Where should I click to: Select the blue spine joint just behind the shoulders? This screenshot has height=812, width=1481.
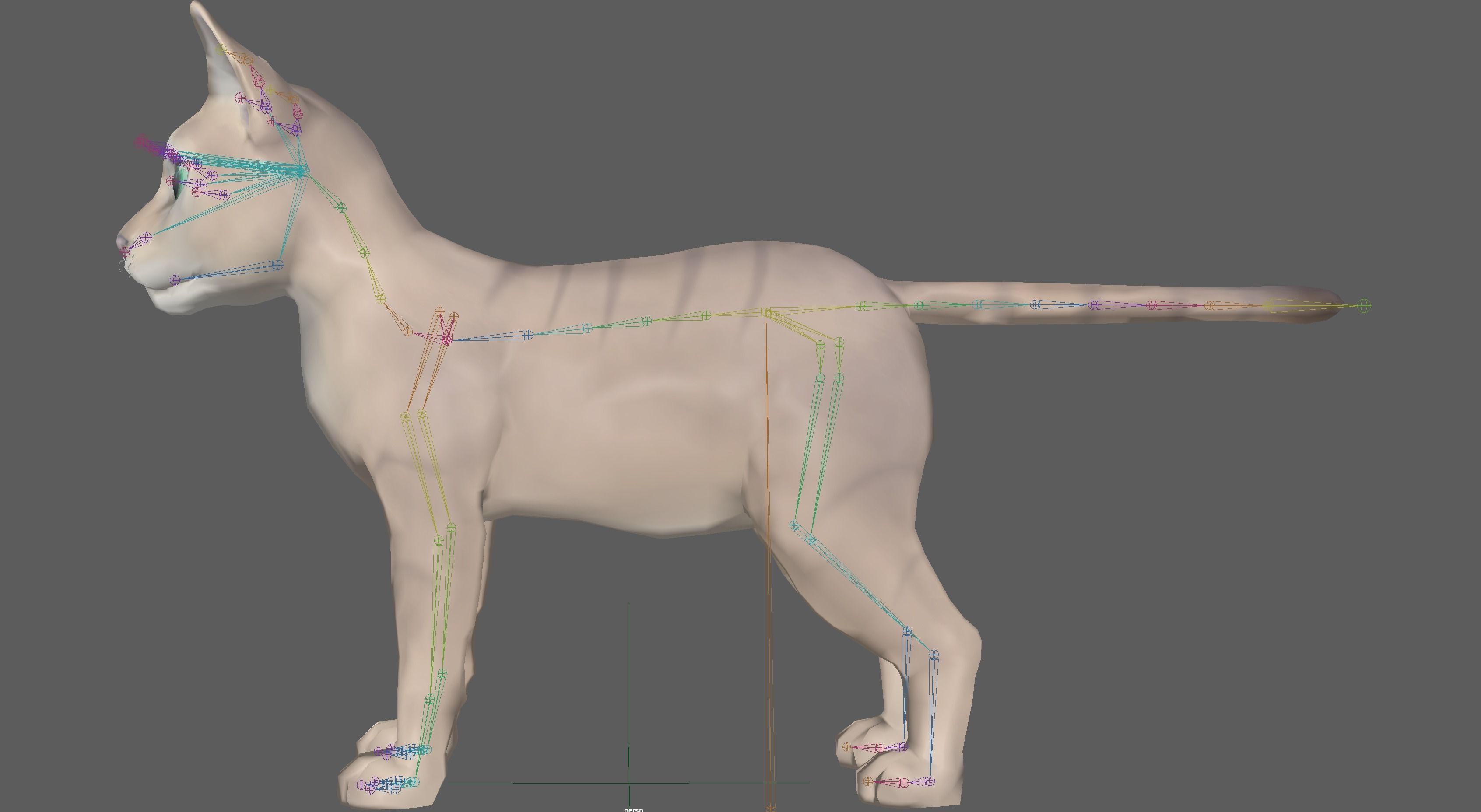click(x=528, y=334)
